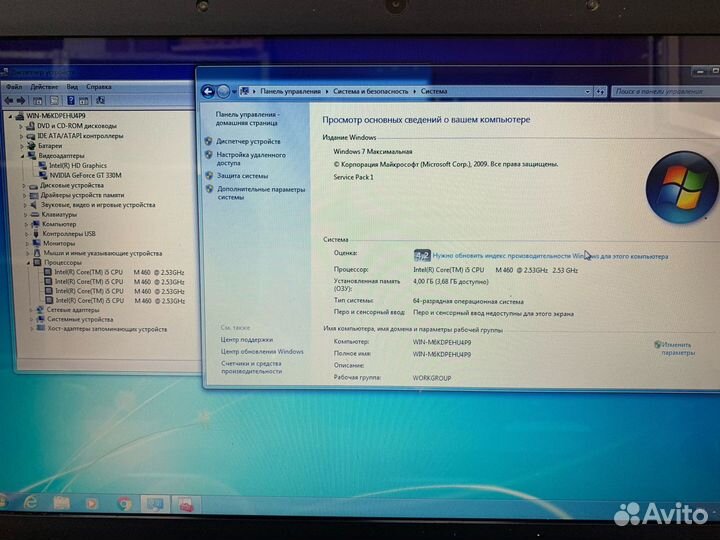Open Центр обновления Windows link
Viewport: 720px width, 540px height.
coord(262,352)
